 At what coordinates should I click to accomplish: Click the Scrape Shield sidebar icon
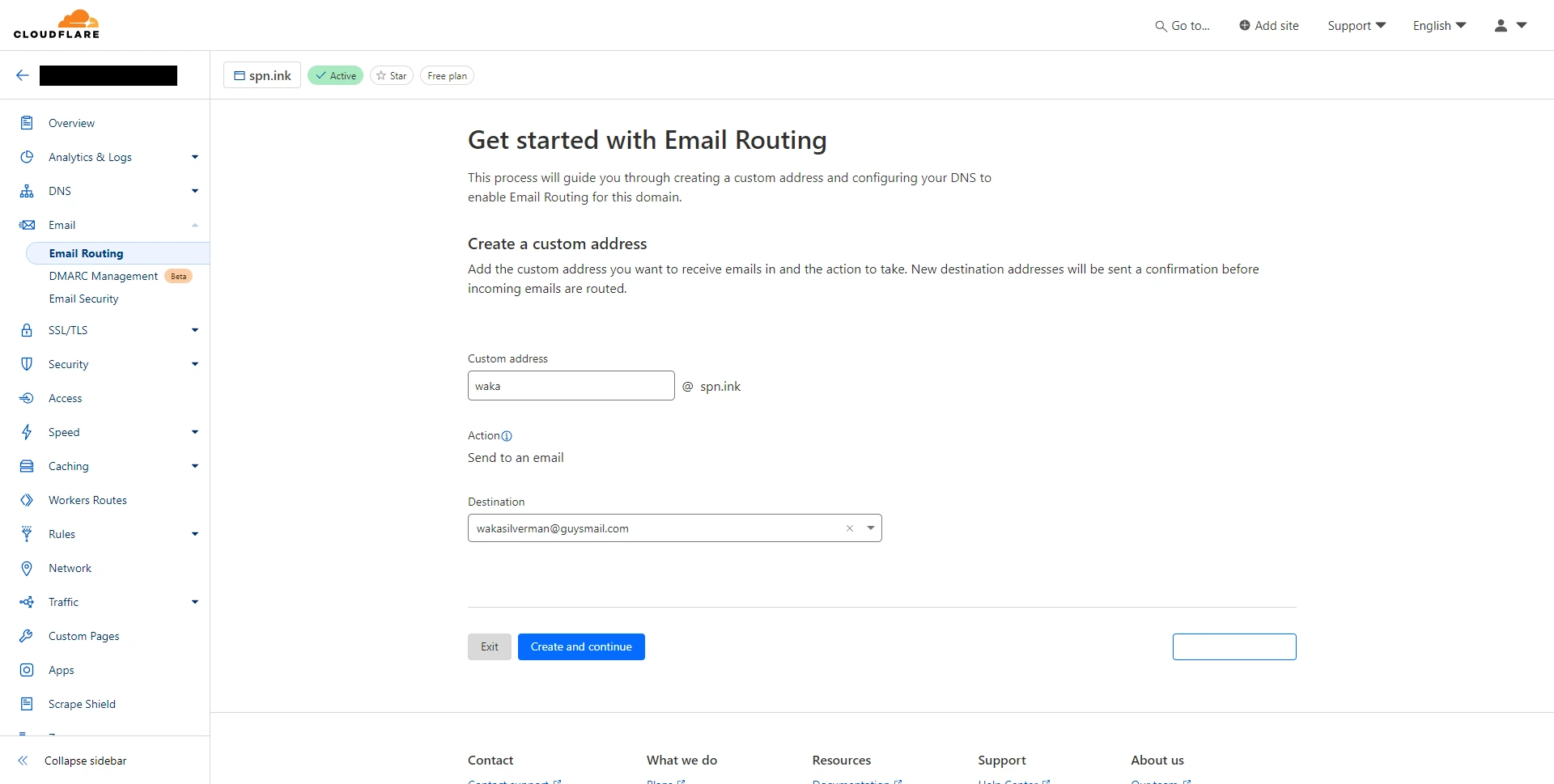point(27,704)
